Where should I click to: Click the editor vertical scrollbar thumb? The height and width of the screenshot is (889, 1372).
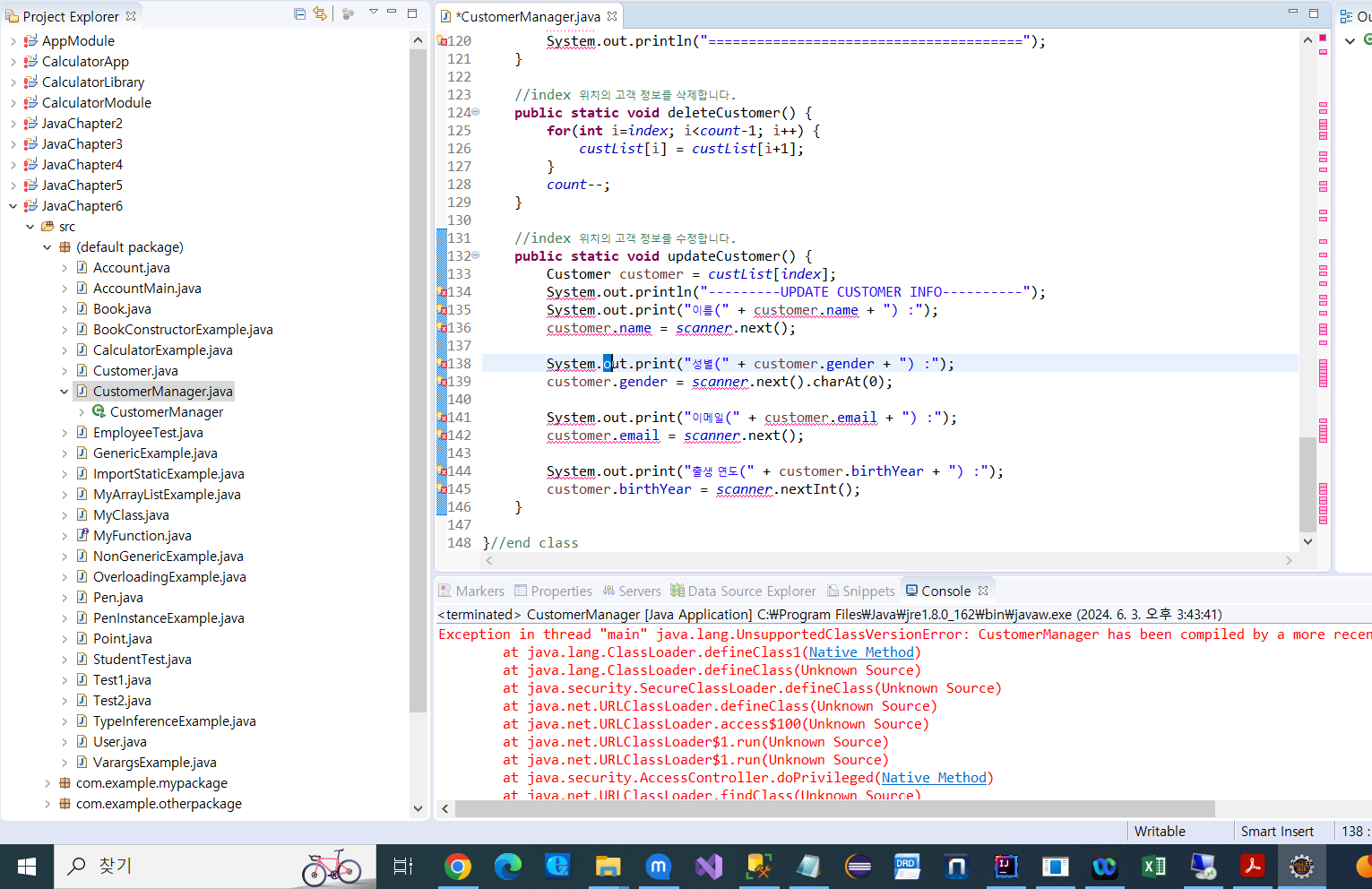[1307, 484]
